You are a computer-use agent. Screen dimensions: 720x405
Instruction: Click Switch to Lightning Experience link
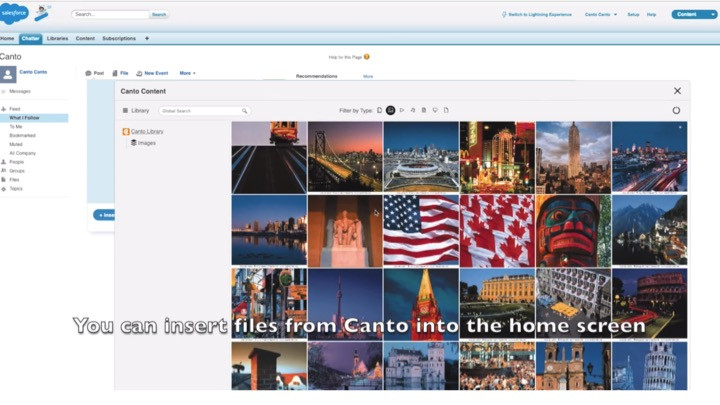[540, 15]
